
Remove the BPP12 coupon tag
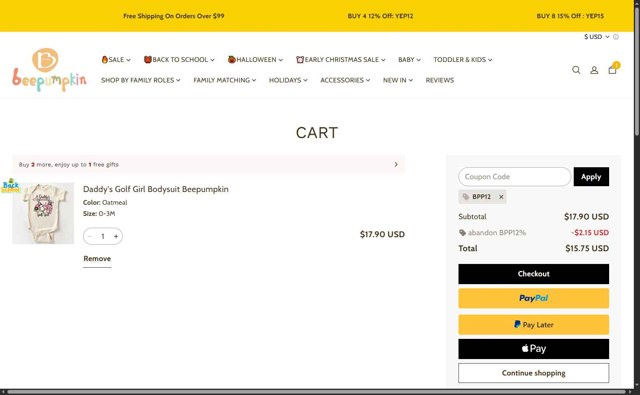click(501, 197)
